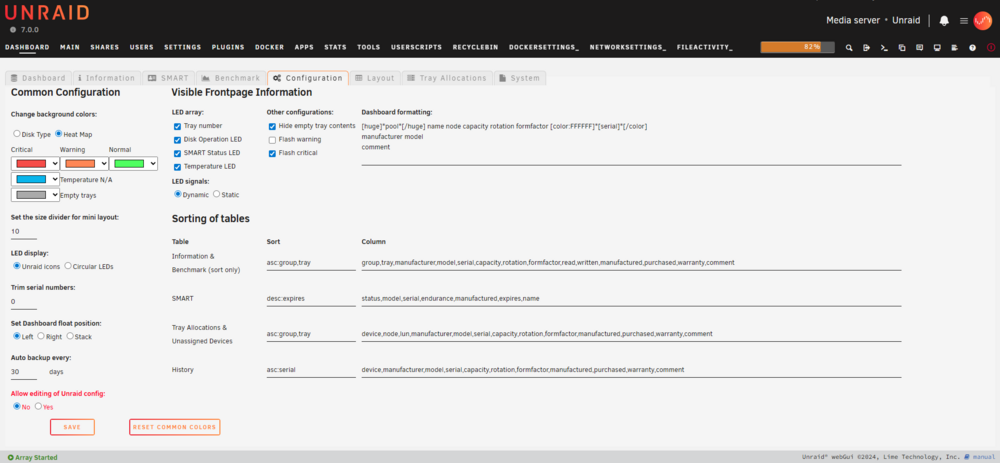This screenshot has height=463, width=1000.
Task: Click the Array Started status indicator
Action: point(33,457)
